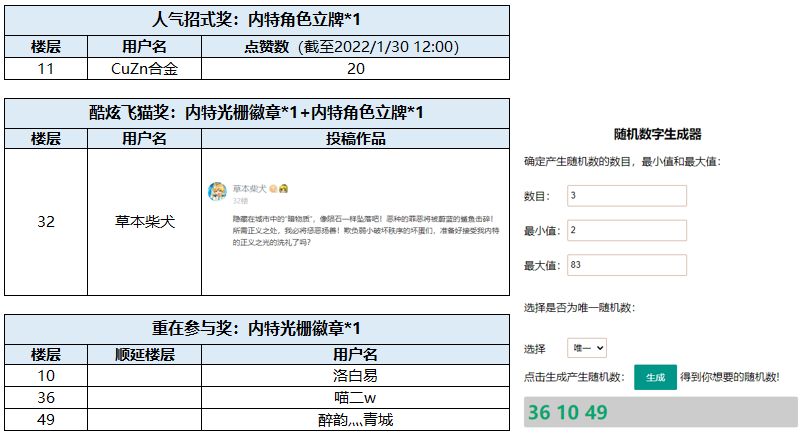Select the 洛白易 username cell

[x=355, y=375]
